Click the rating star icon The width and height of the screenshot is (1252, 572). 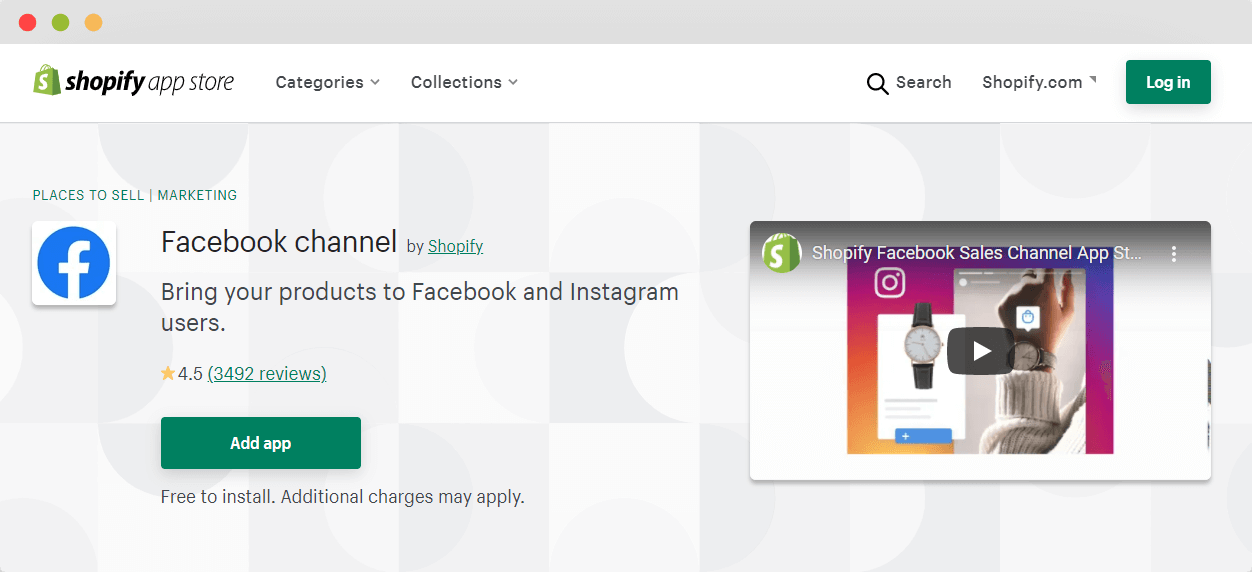[x=168, y=373]
